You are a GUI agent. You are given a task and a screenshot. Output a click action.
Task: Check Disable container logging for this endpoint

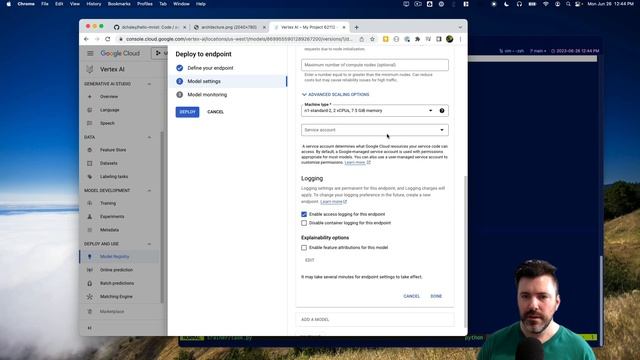(x=304, y=223)
